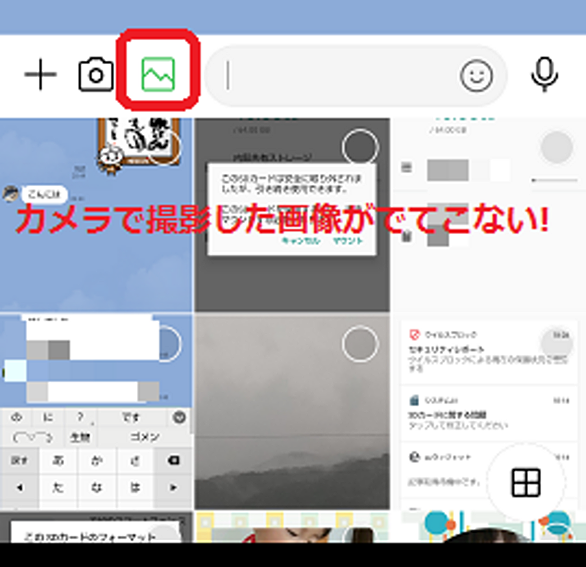
Task: Open the camera to take a photo
Action: click(x=96, y=74)
